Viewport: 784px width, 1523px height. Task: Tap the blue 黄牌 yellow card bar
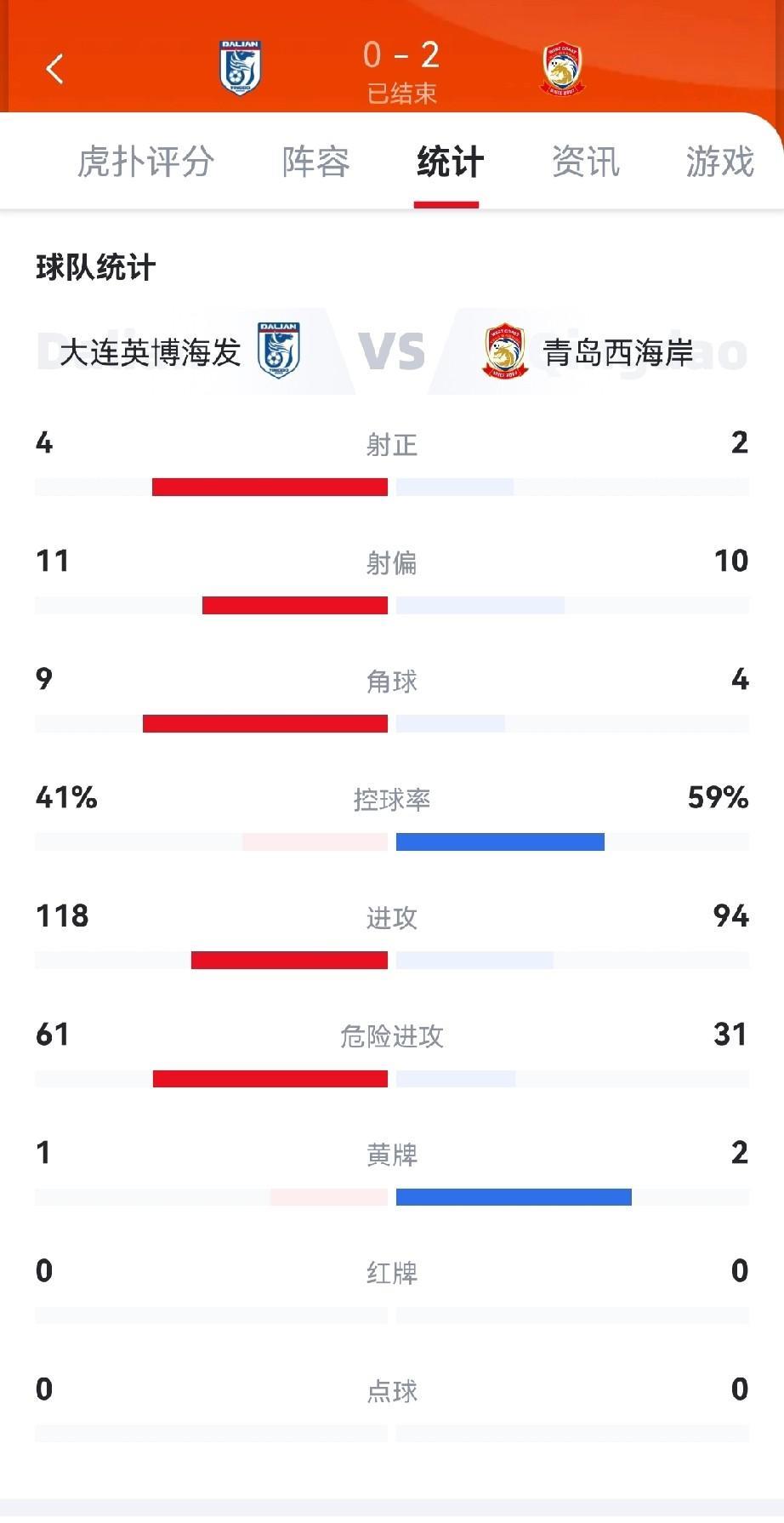point(514,1197)
